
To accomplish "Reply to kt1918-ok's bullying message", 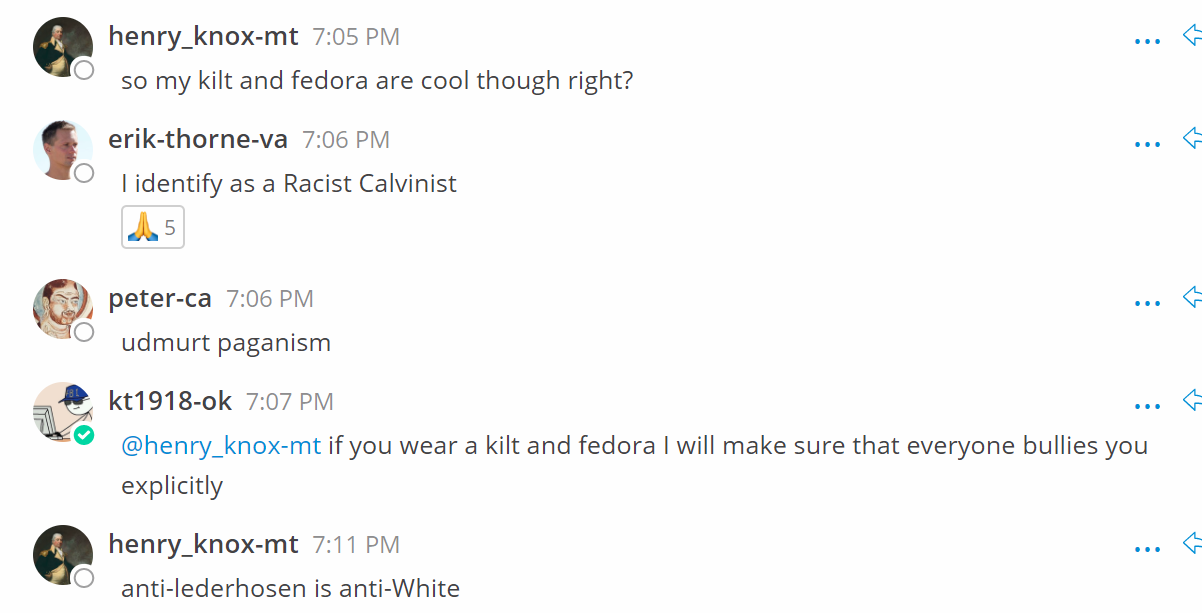I will tap(1192, 401).
